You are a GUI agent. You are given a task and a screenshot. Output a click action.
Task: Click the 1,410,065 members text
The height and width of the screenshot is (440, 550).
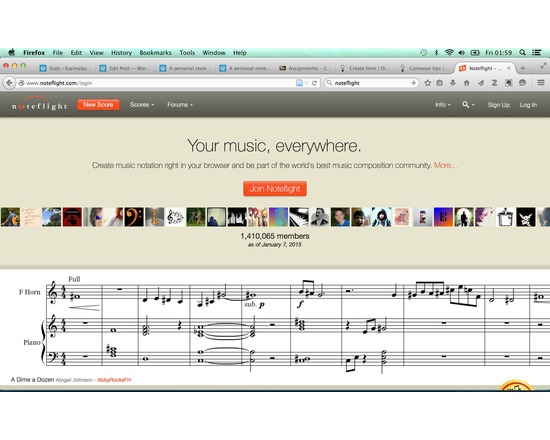275,236
